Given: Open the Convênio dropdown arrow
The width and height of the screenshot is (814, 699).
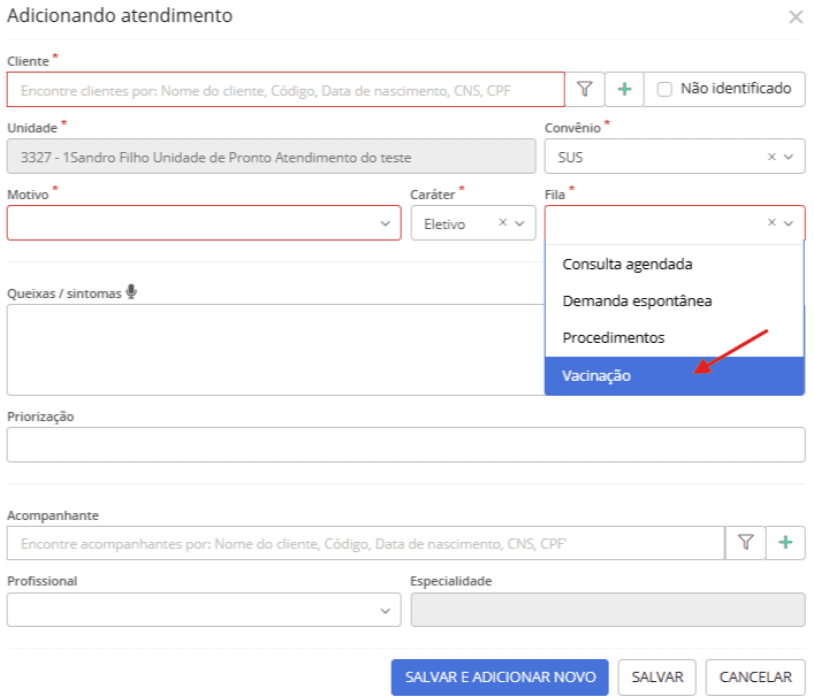Looking at the screenshot, I should (789, 157).
